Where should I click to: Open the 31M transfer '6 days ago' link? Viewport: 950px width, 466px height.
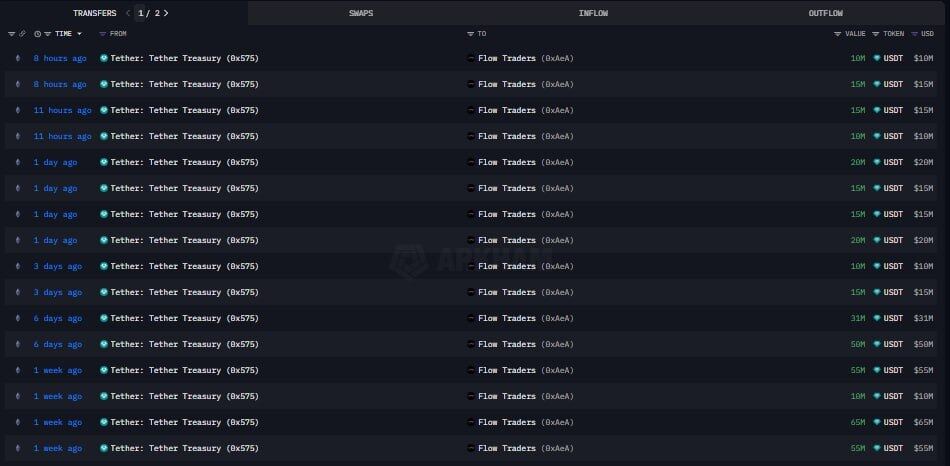(x=58, y=318)
